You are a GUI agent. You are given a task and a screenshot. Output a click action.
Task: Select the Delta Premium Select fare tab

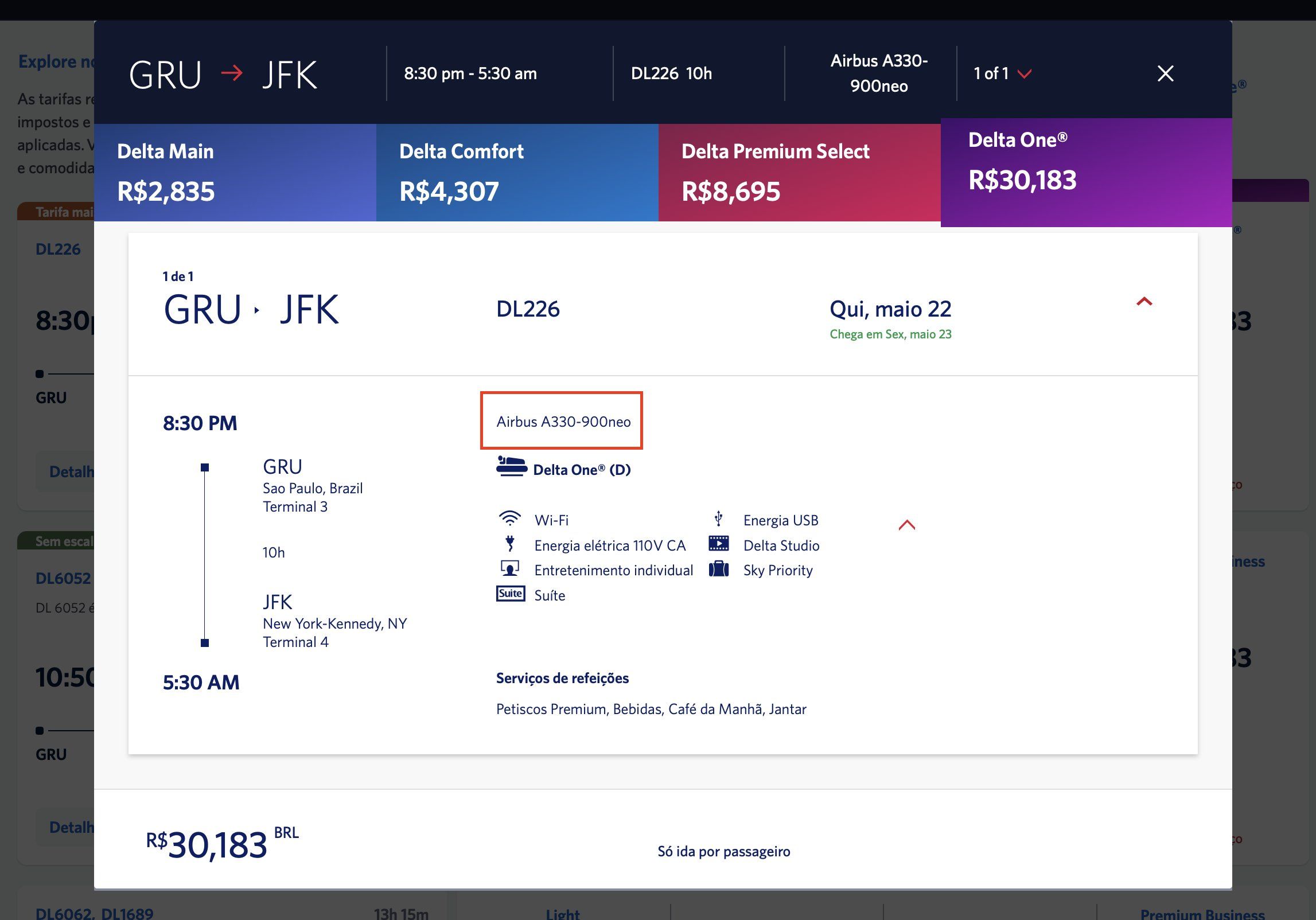click(x=799, y=172)
